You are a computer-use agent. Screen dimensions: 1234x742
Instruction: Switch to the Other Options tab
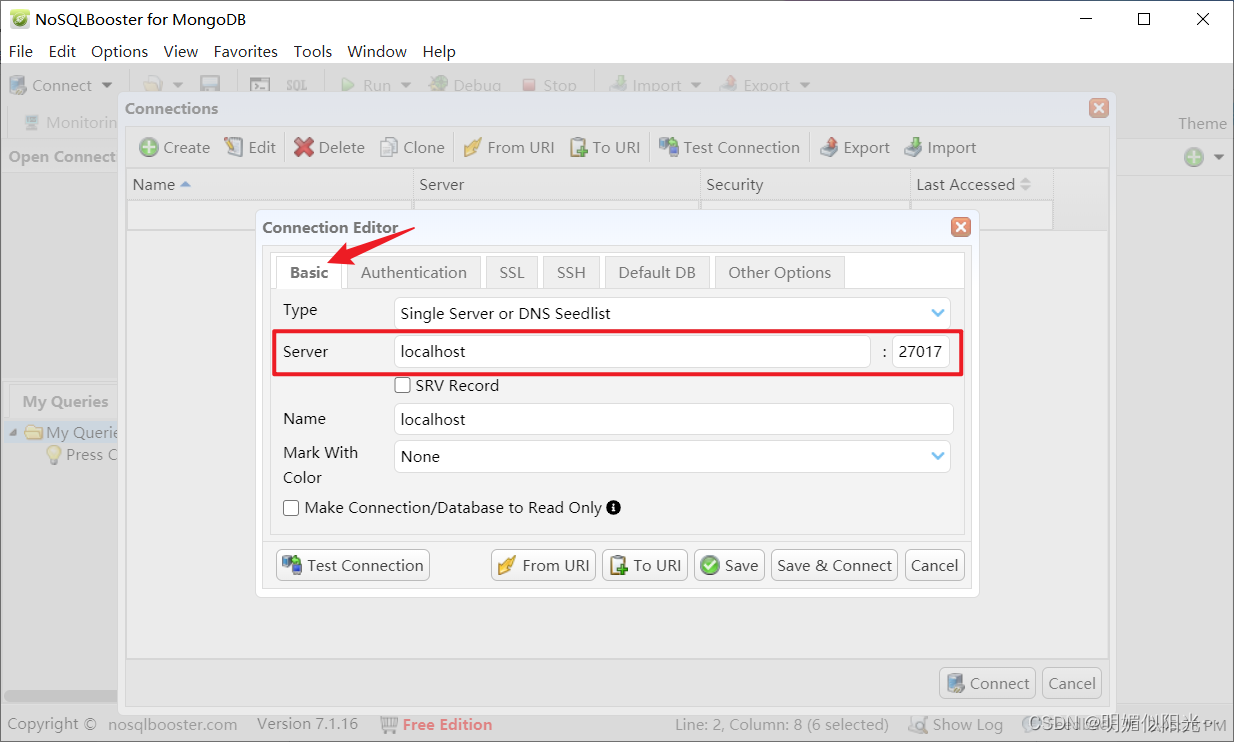[780, 272]
